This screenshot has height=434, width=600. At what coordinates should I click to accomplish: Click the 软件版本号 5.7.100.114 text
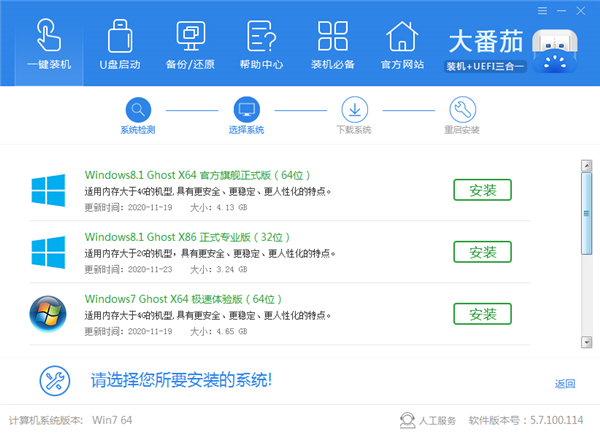click(x=526, y=420)
